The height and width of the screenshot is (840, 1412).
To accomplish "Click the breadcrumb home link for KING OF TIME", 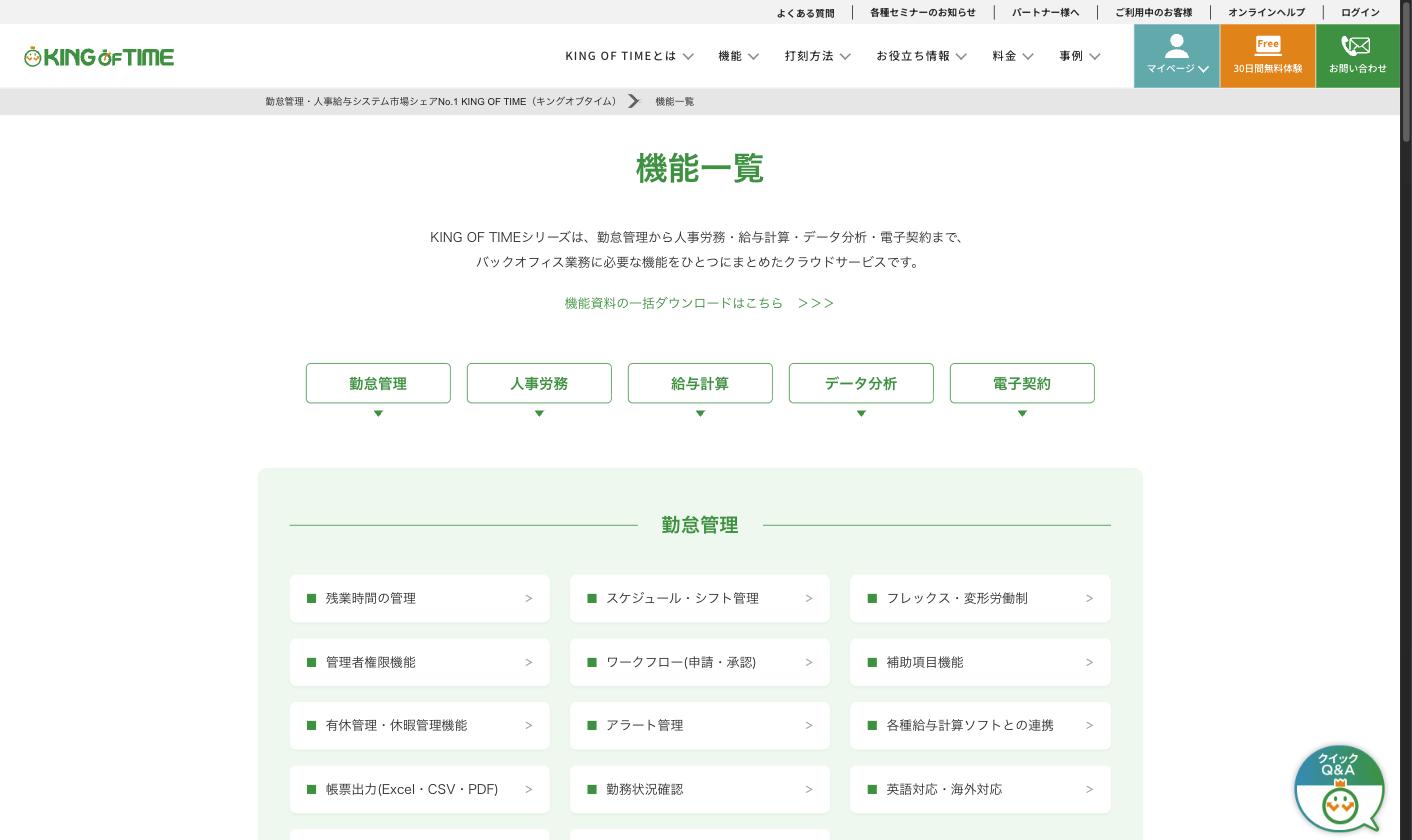I will (x=443, y=101).
